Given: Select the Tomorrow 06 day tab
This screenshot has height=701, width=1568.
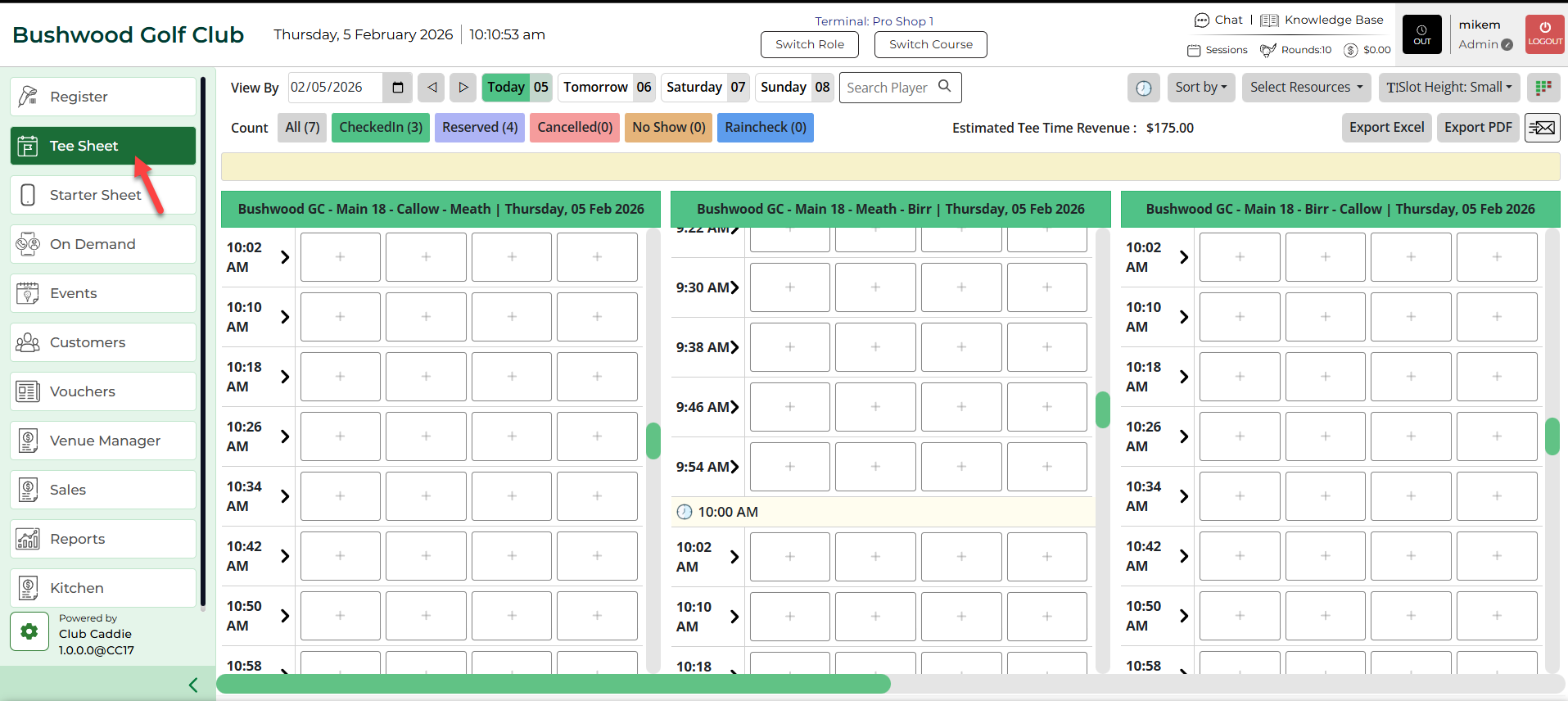Looking at the screenshot, I should coord(607,88).
